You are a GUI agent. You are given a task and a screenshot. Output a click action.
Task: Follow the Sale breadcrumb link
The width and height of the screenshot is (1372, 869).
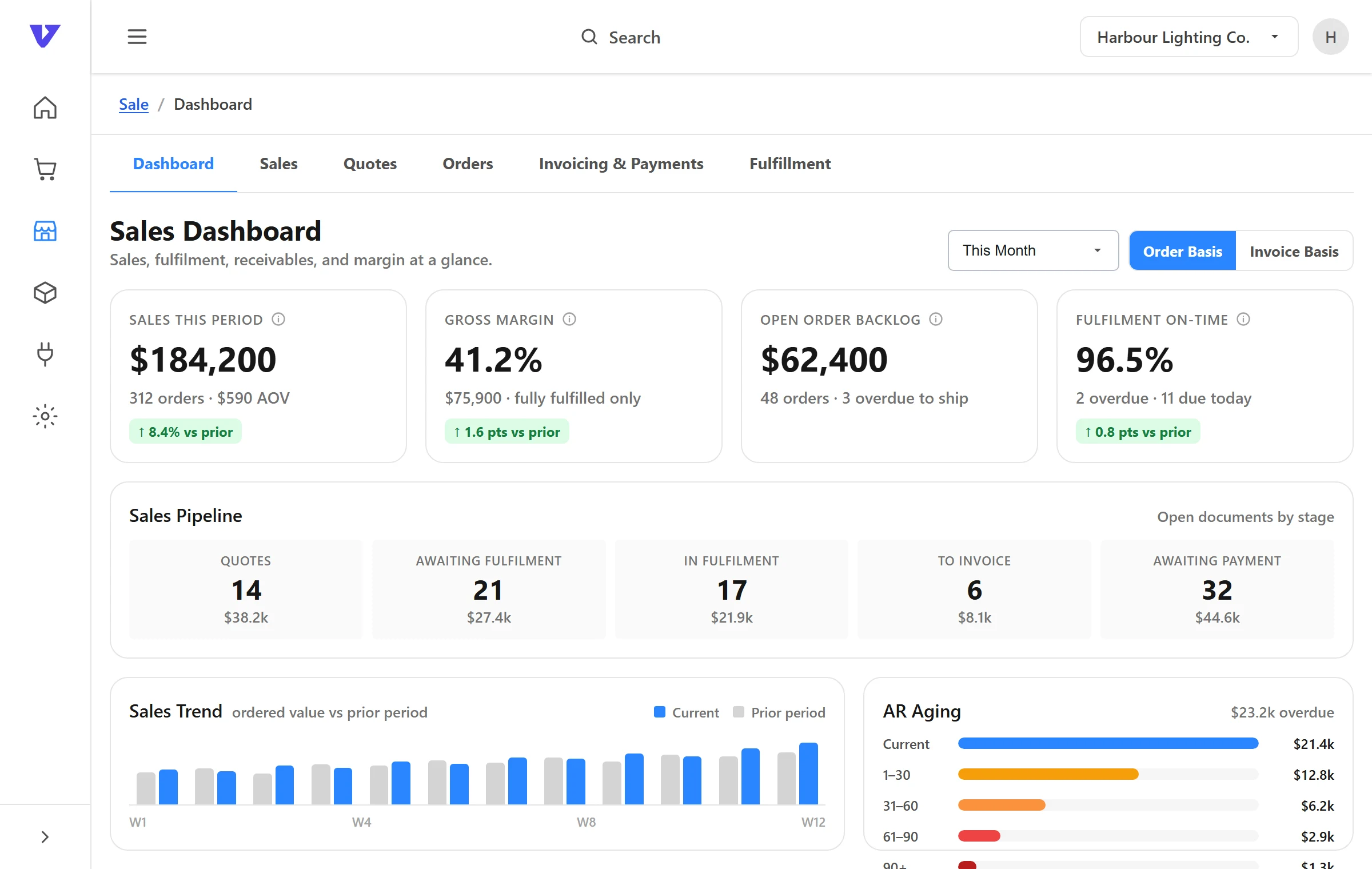[x=134, y=105]
